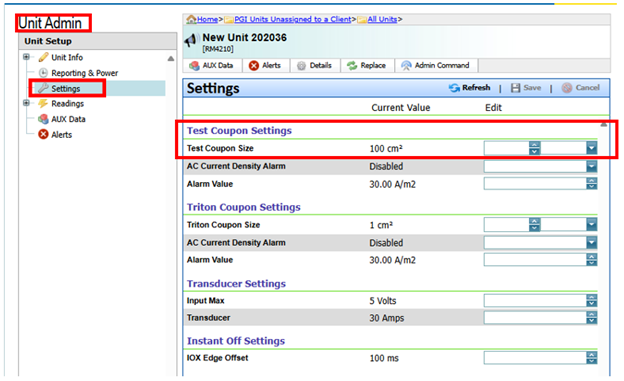Click the Instant Off Settings section heading
This screenshot has height=381, width=624.
tap(236, 341)
